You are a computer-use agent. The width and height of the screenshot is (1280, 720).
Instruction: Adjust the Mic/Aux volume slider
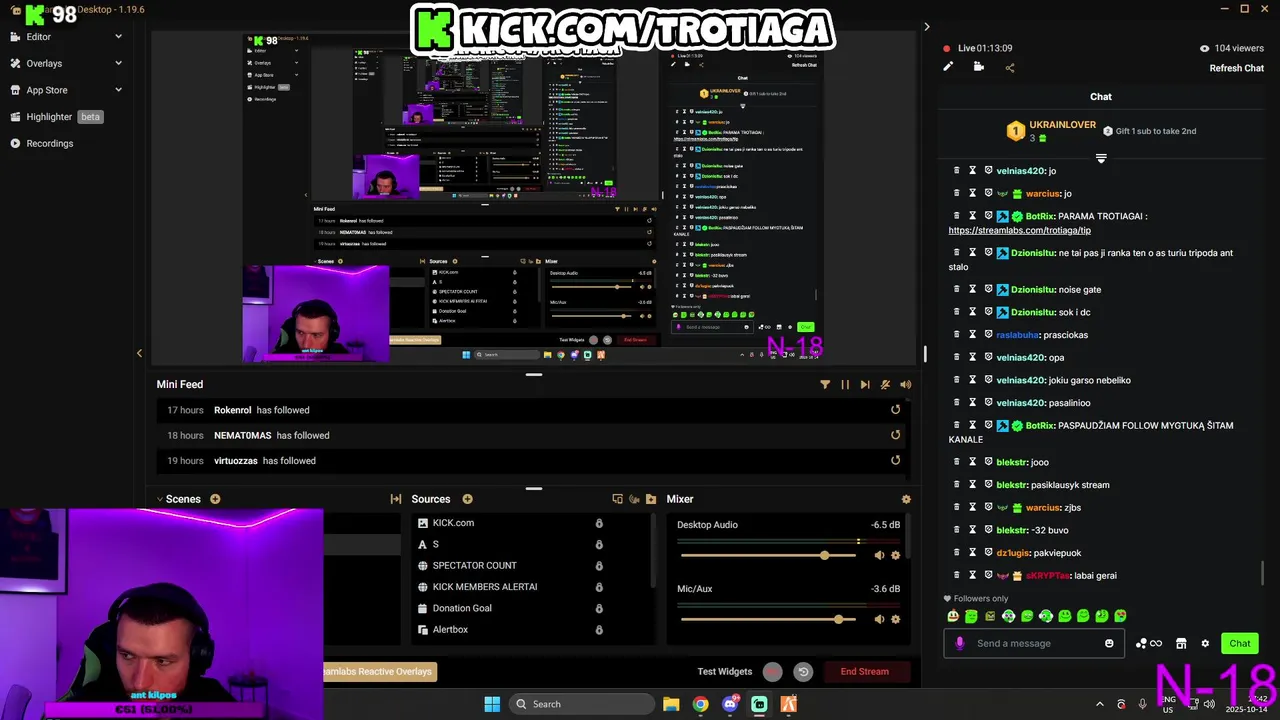click(768, 619)
